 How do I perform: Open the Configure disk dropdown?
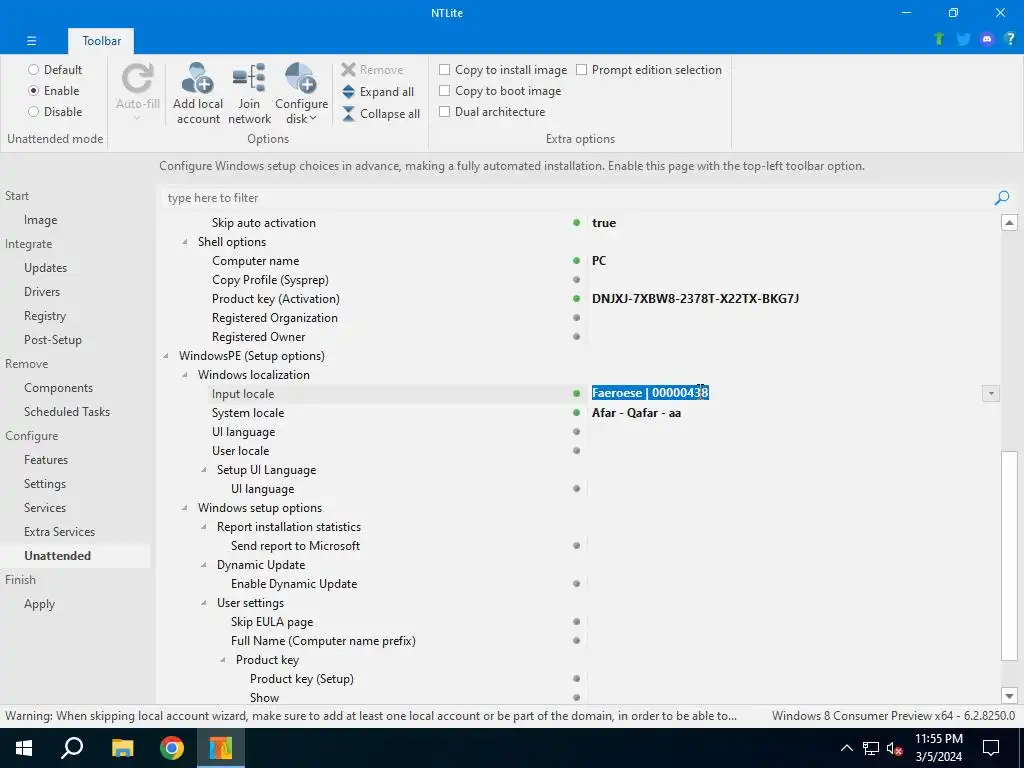click(301, 93)
